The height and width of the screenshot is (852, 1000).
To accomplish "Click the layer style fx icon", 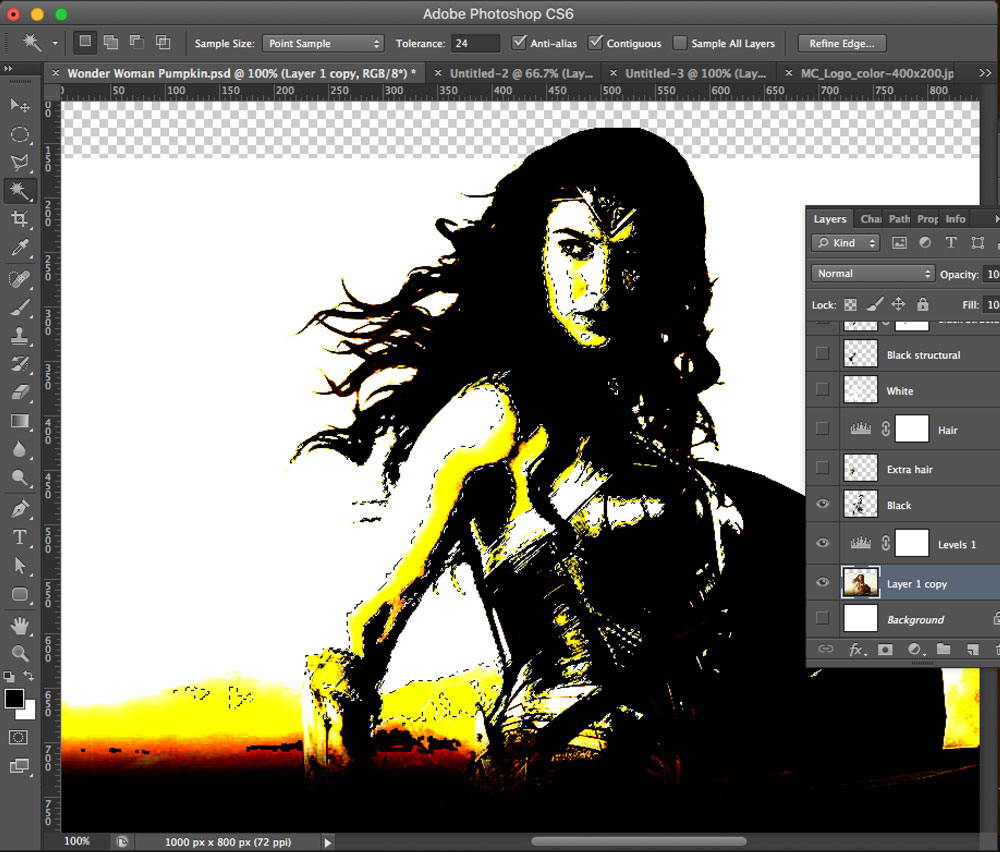I will 856,649.
